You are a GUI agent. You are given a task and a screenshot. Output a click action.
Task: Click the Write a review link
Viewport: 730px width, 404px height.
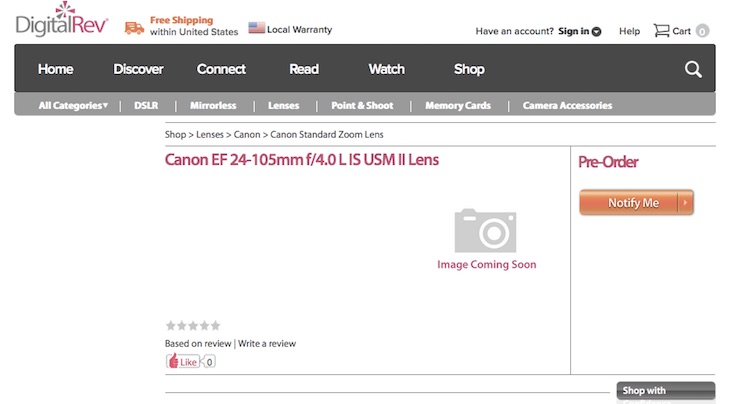click(x=267, y=343)
